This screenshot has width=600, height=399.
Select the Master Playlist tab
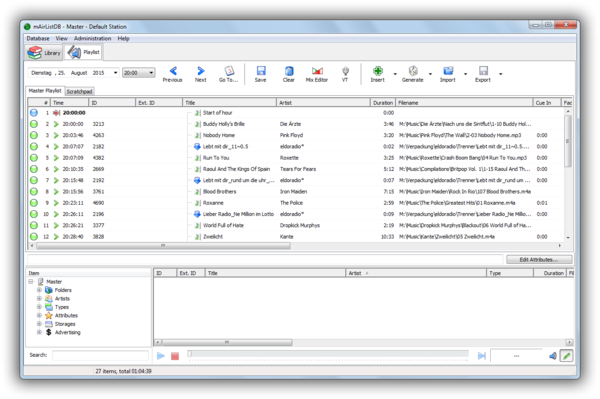pyautogui.click(x=45, y=91)
